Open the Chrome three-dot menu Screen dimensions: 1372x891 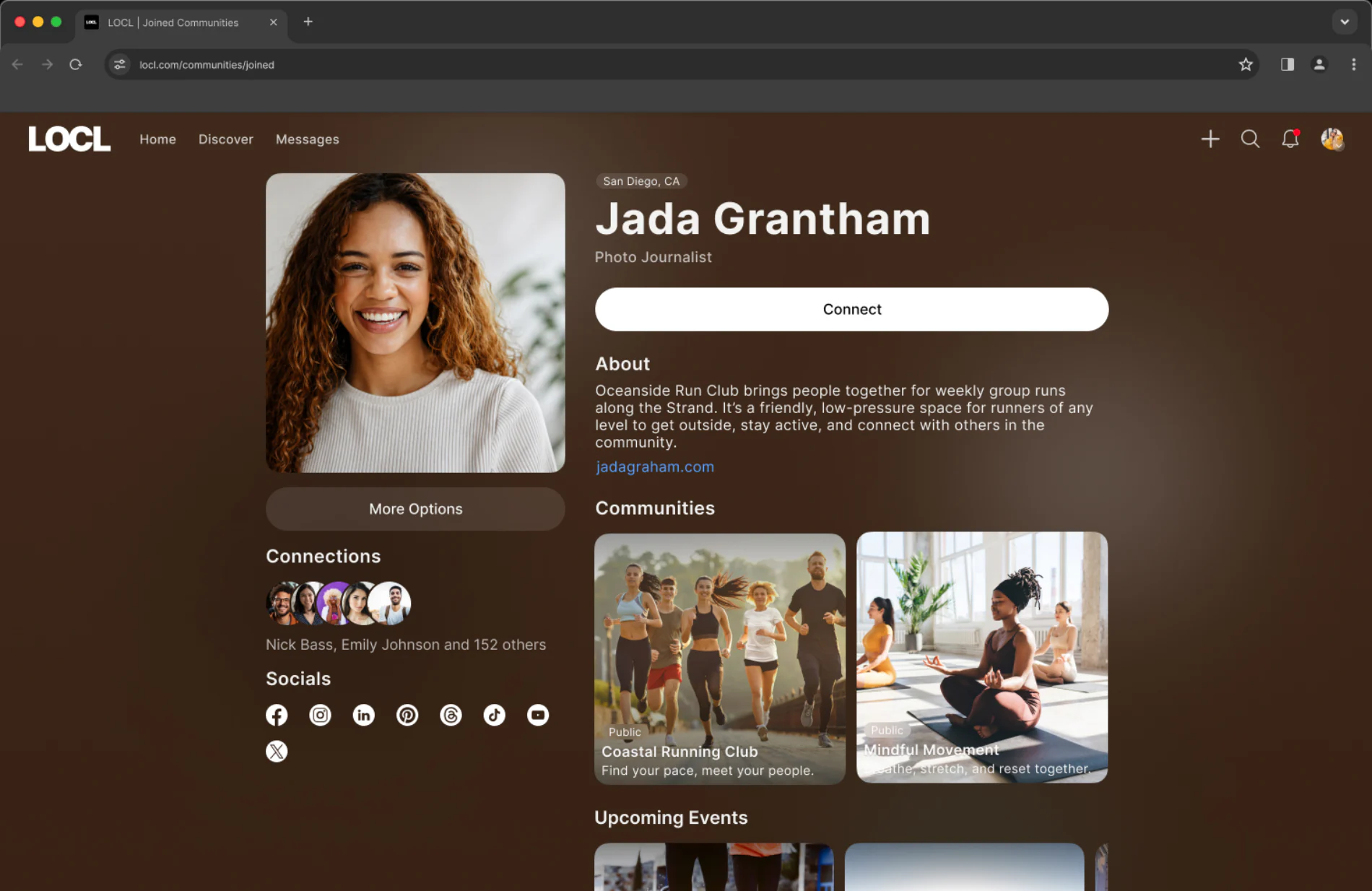click(x=1353, y=64)
